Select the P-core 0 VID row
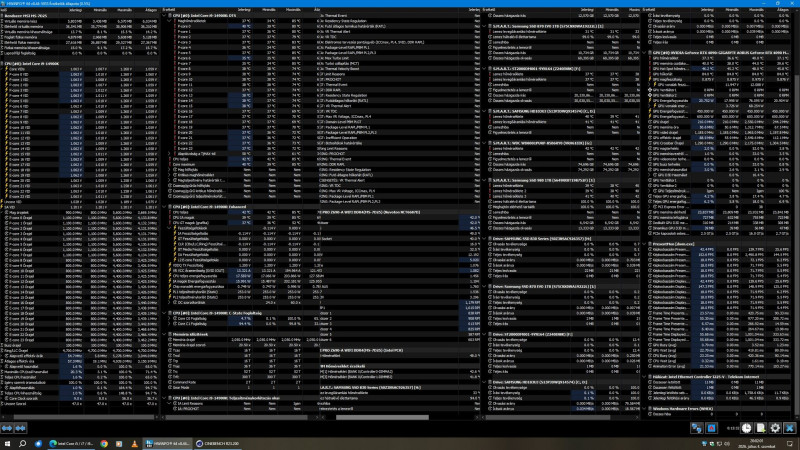Viewport: 800px width, 450px height. tap(79, 74)
